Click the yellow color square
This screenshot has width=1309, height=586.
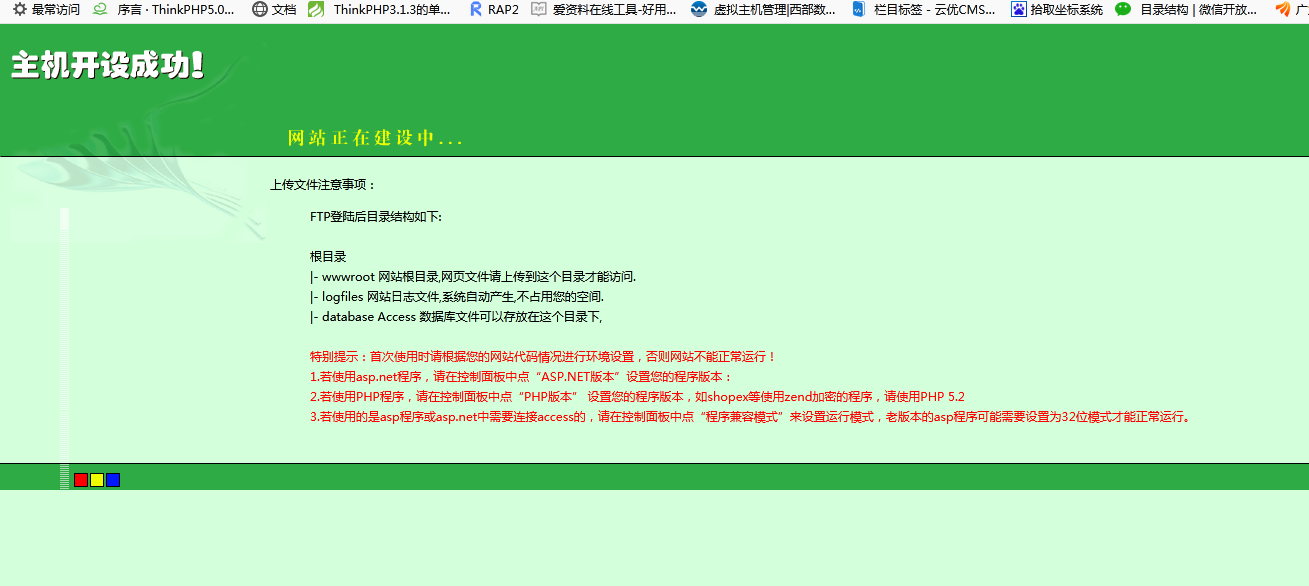(x=97, y=480)
